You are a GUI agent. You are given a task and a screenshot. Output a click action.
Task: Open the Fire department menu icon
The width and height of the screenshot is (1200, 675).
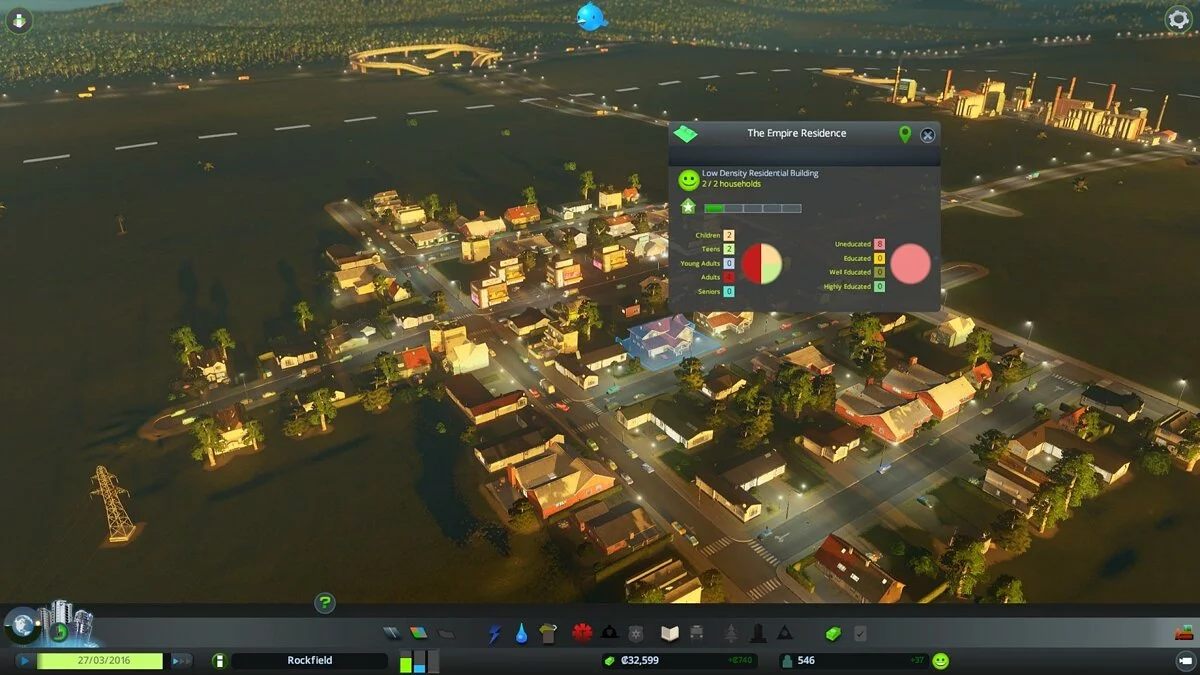pos(609,633)
